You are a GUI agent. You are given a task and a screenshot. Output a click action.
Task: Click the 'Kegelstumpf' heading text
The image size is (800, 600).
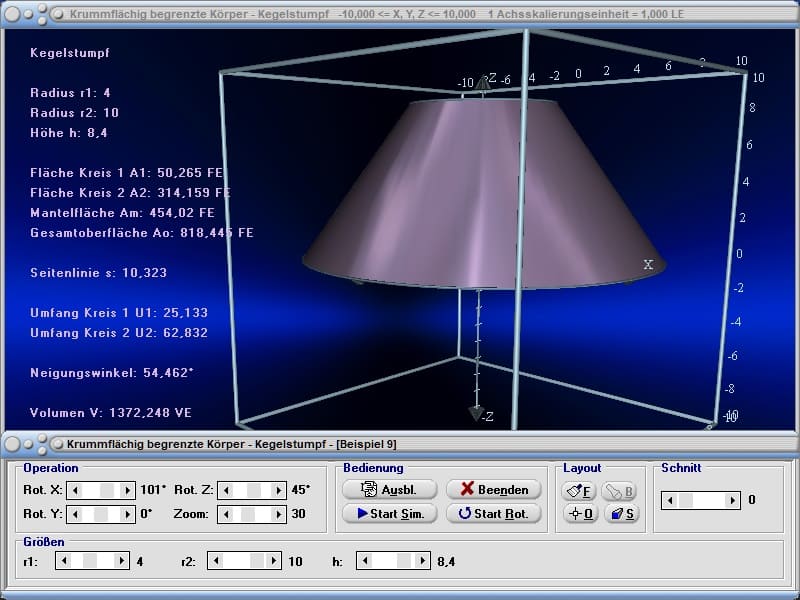click(70, 53)
